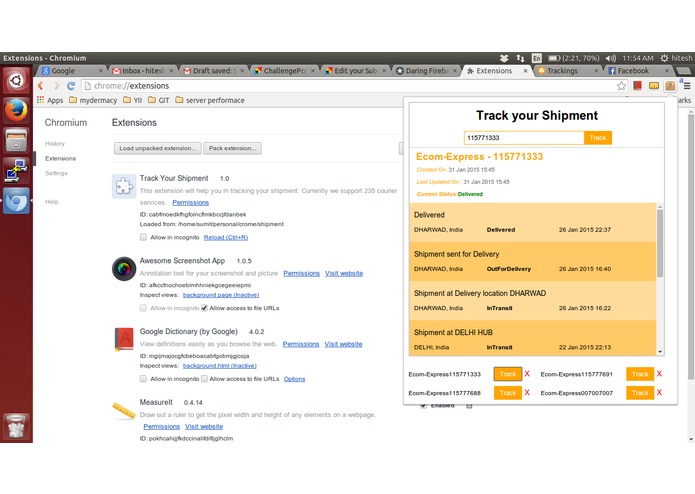The image size is (695, 494).
Task: Remove saved Ecom-Express007007007 with the red X
Action: [659, 393]
